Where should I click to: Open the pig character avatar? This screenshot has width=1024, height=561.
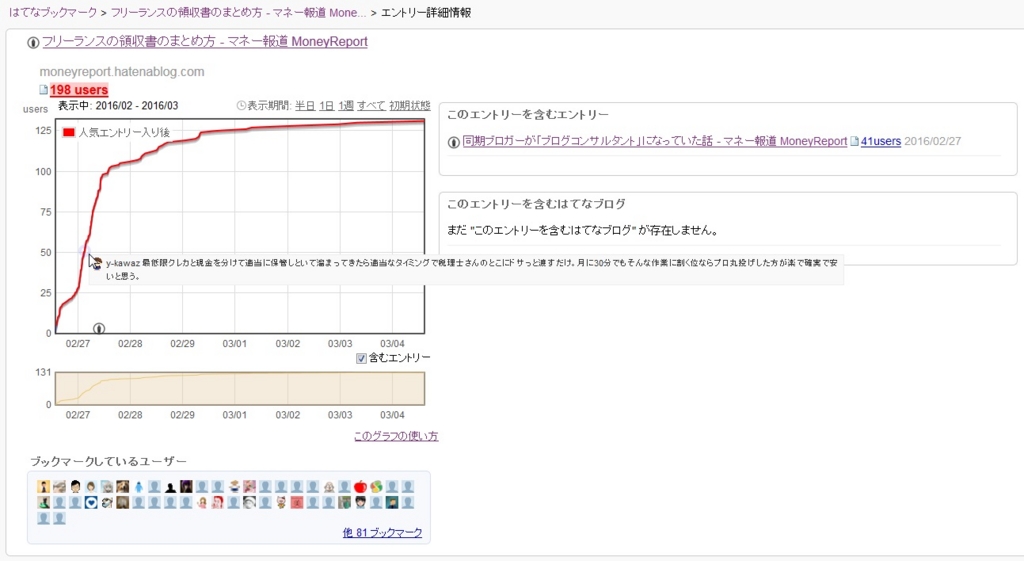tap(281, 502)
